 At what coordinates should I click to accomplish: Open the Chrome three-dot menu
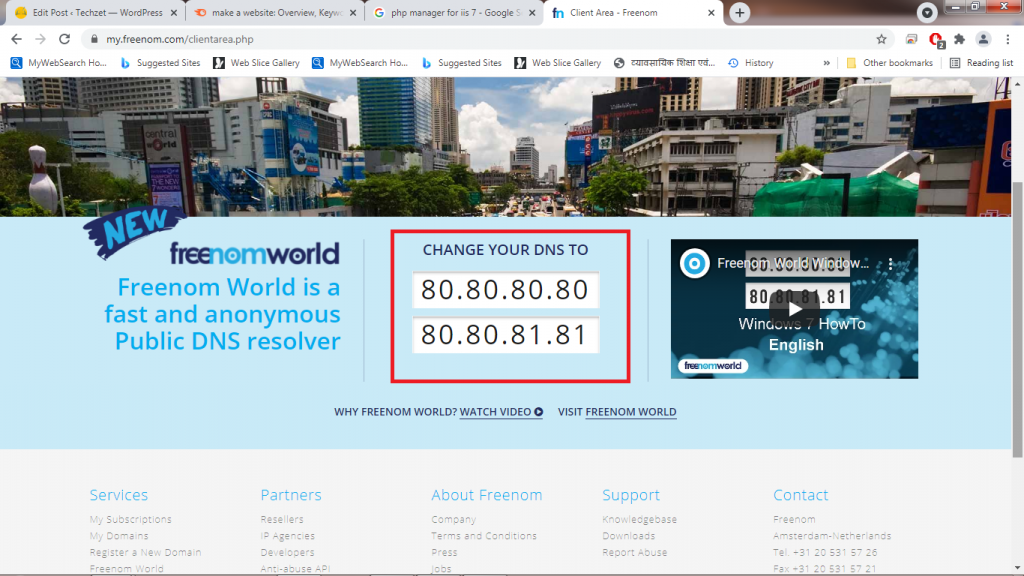pyautogui.click(x=1008, y=39)
